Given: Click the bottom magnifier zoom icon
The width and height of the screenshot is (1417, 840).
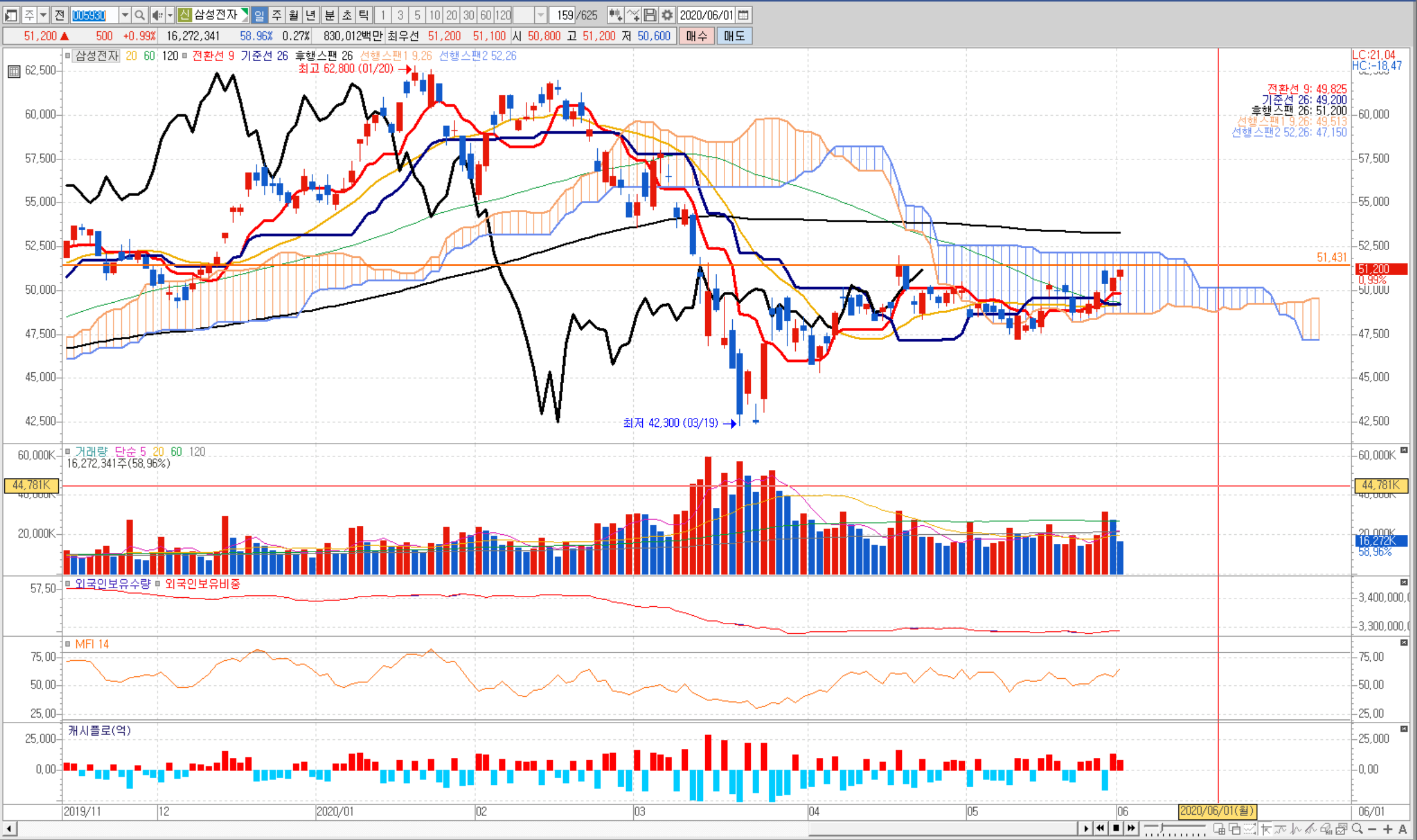Looking at the screenshot, I should [x=1357, y=829].
